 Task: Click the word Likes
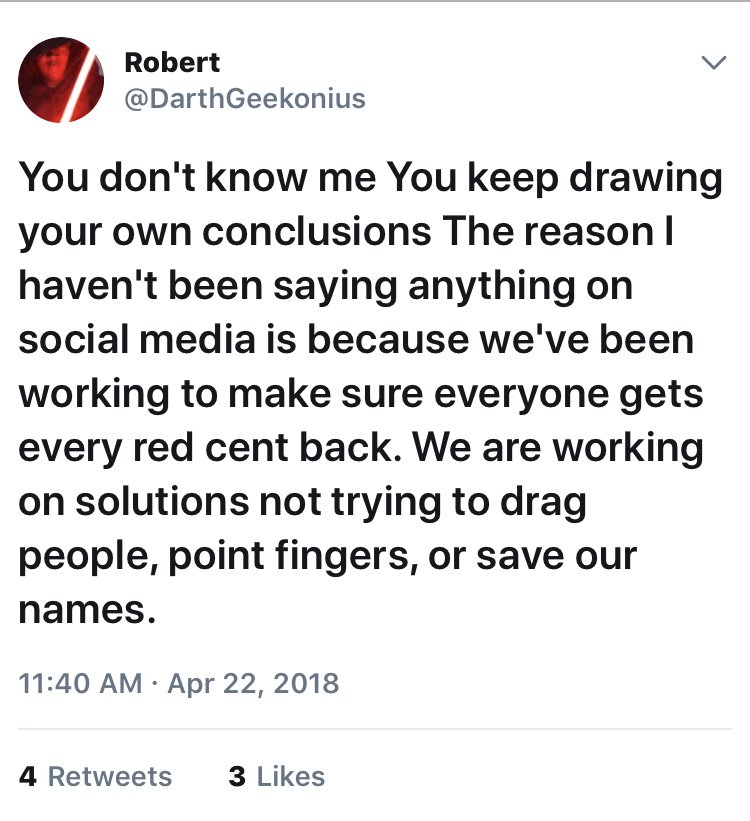coord(290,777)
